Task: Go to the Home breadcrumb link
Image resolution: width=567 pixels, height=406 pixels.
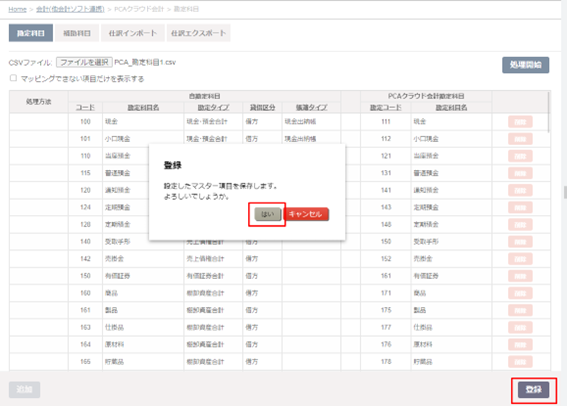Action: [17, 9]
